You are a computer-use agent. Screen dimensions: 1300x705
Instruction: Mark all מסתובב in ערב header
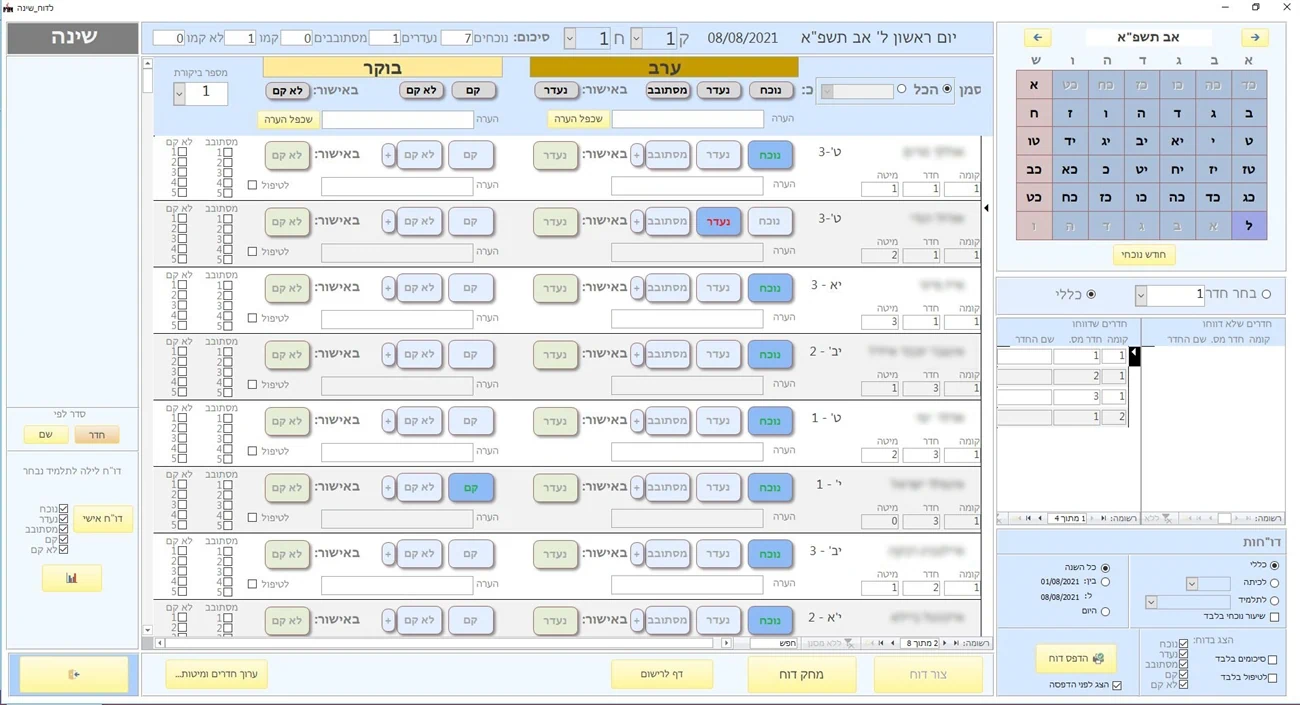click(667, 90)
